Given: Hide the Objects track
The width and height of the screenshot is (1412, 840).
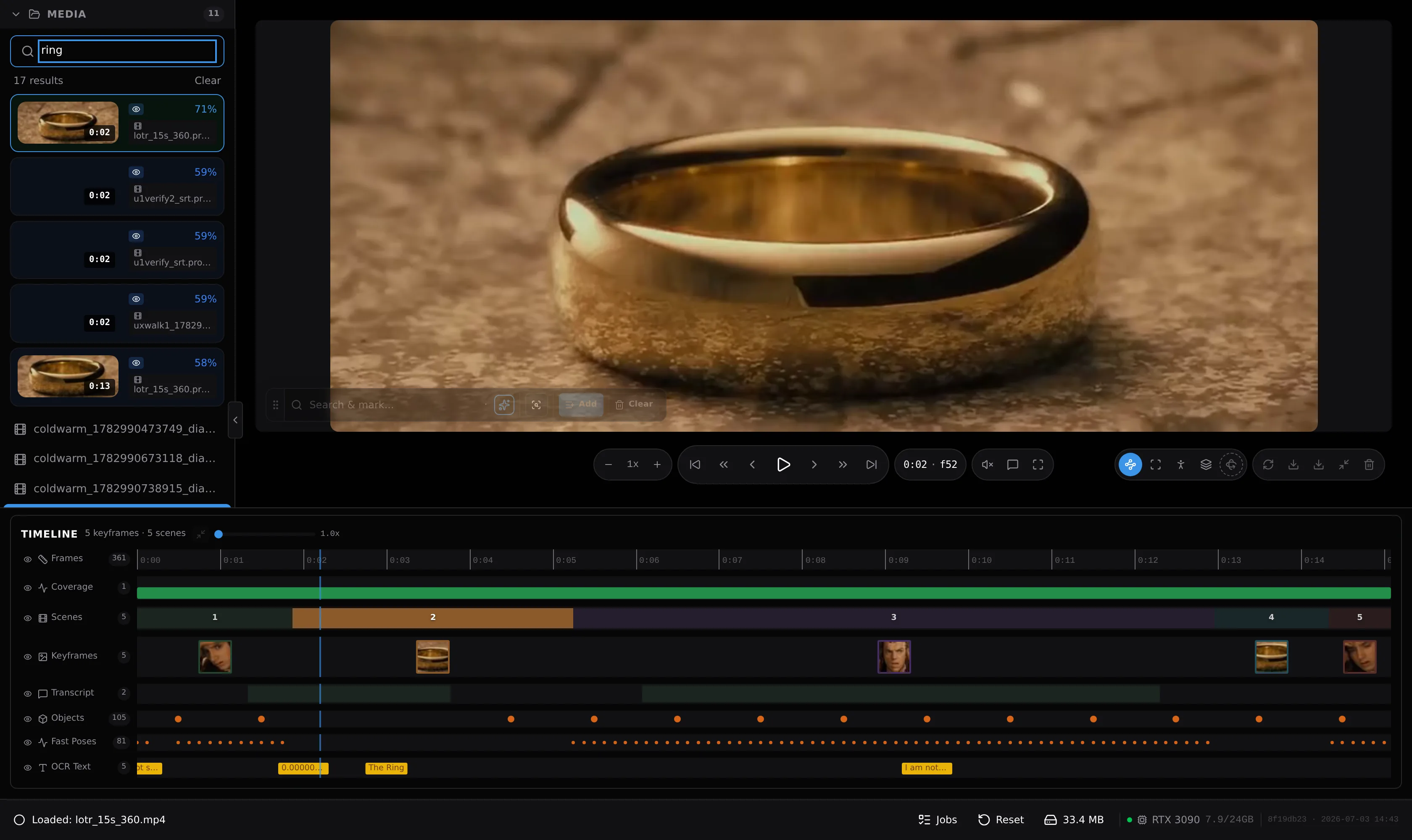Looking at the screenshot, I should [x=27, y=719].
